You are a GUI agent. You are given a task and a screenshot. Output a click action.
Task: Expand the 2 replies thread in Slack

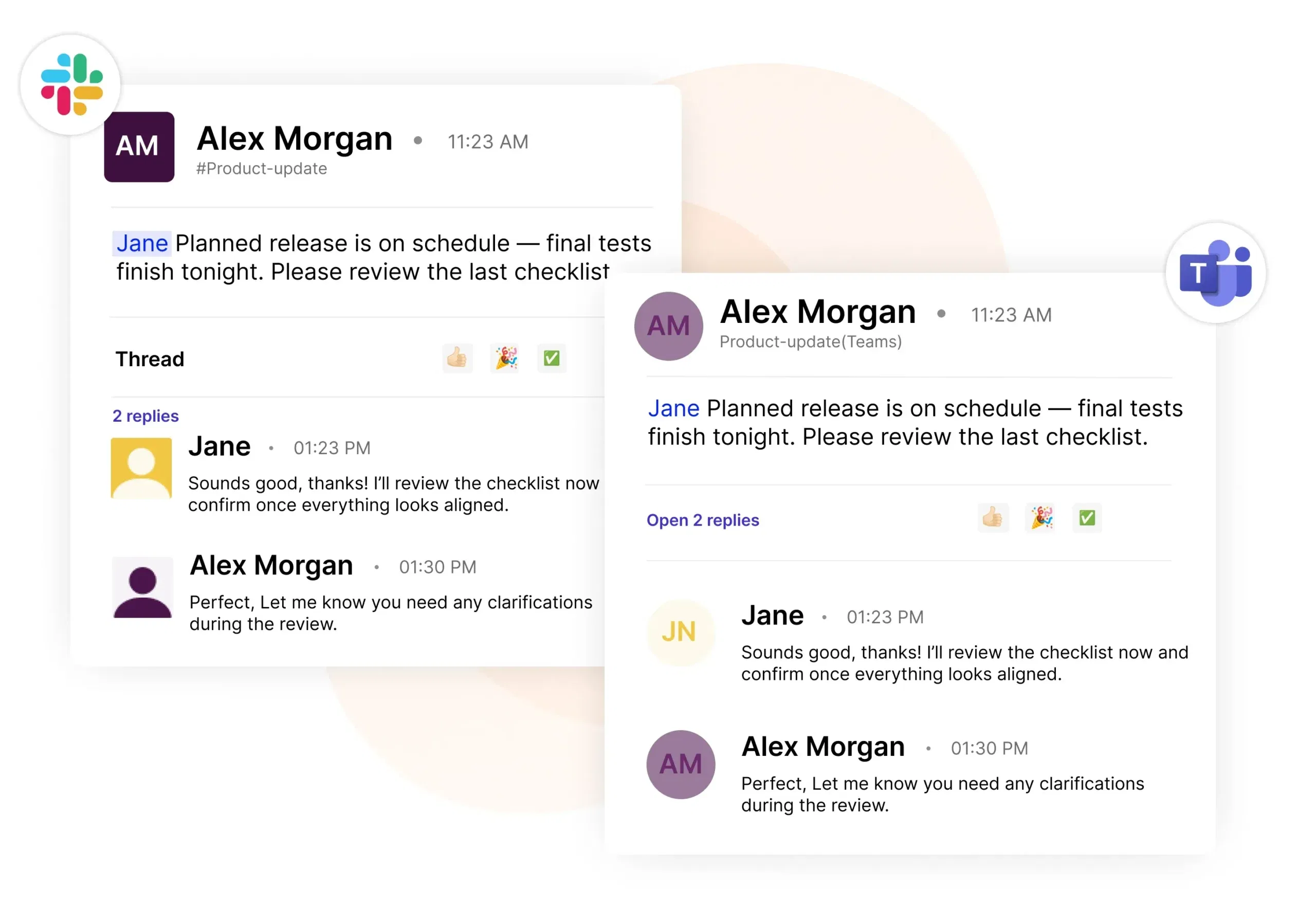145,416
